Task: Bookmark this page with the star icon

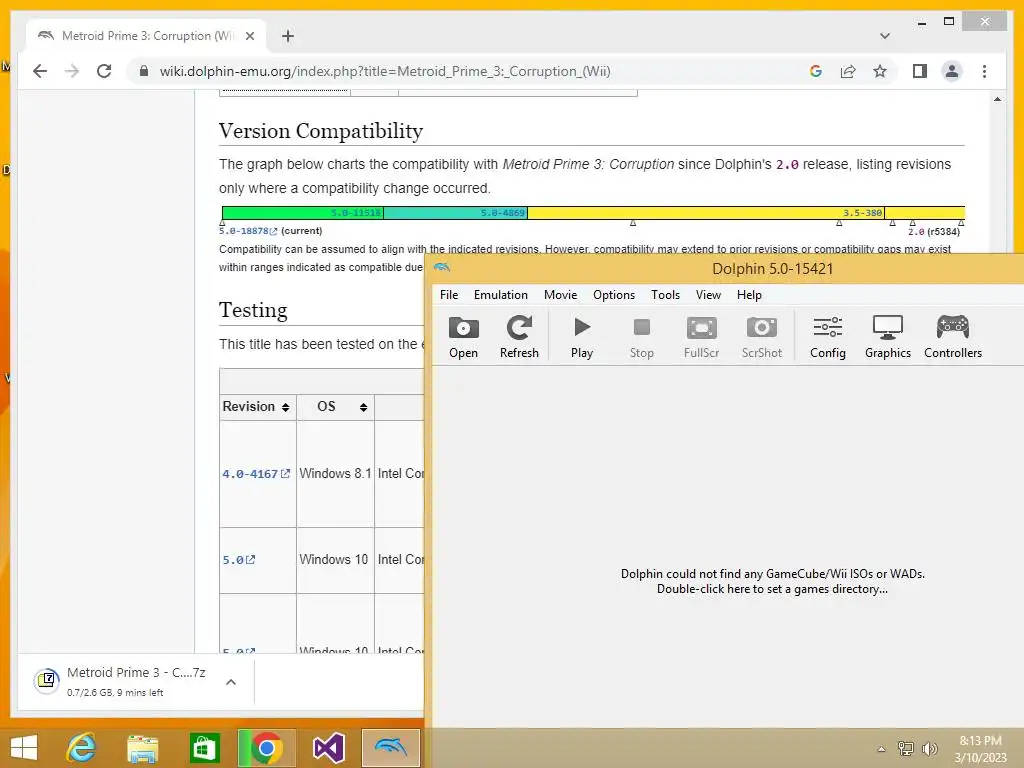Action: [880, 71]
